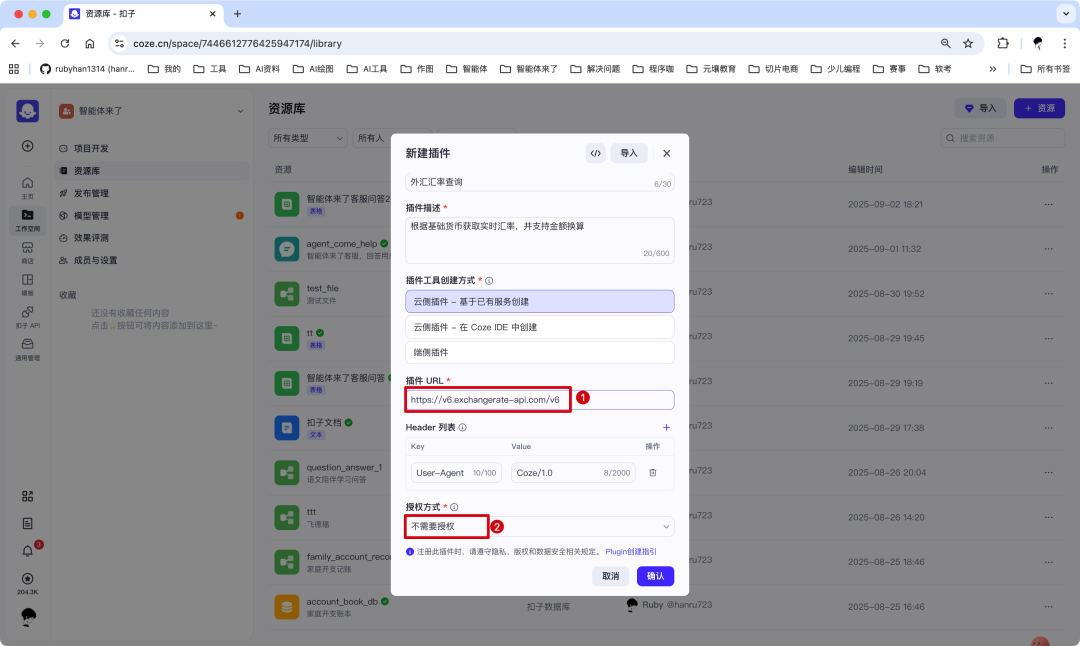Open the notification bell icon
The image size is (1080, 646).
click(x=27, y=549)
